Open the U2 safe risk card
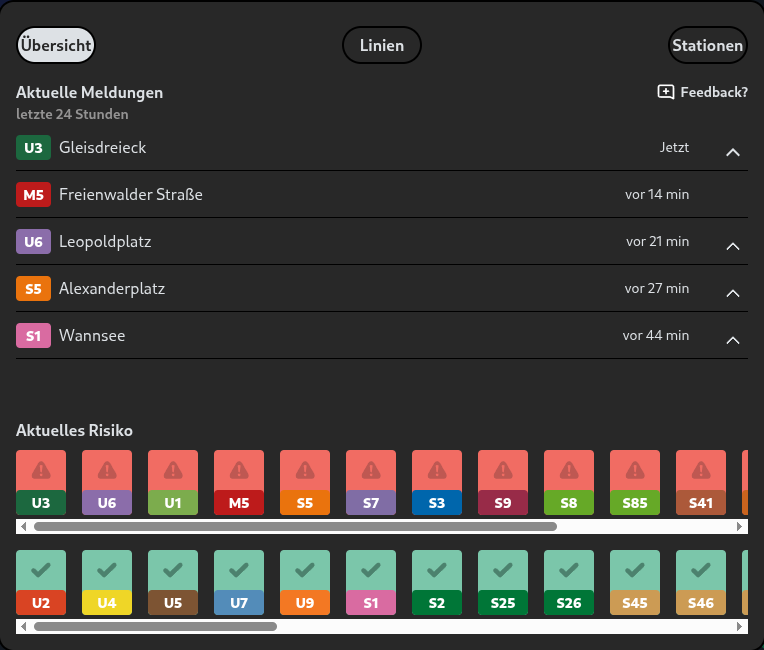Viewport: 764px width, 650px height. point(41,582)
